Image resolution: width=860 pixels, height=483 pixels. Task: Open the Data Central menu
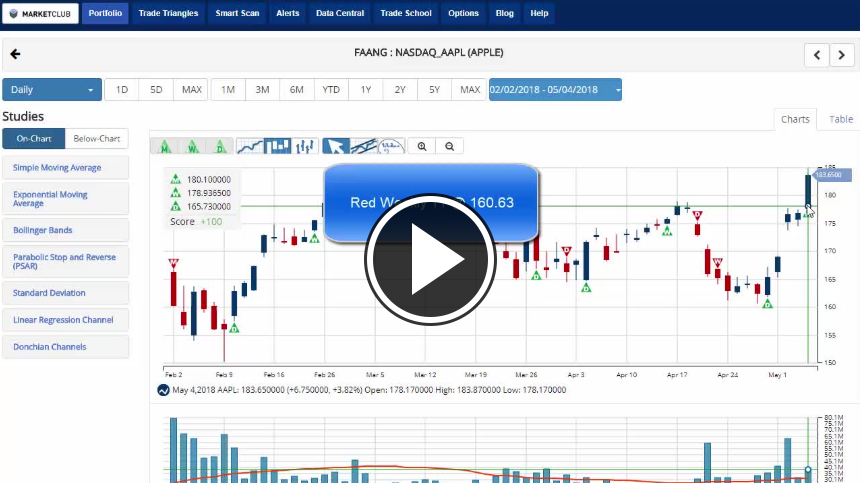pos(340,13)
